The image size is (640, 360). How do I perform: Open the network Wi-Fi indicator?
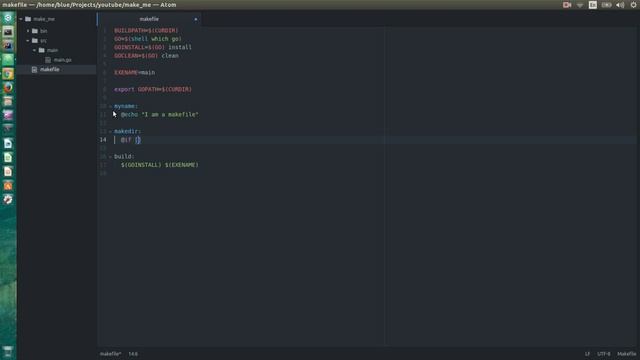pos(580,5)
